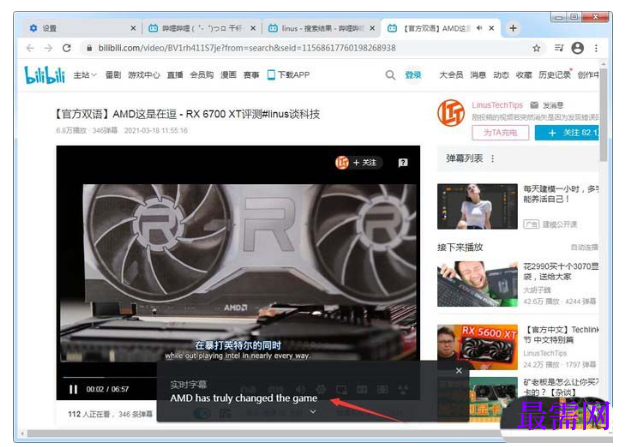Screen dimensions: 629x447
Task: Click the horizontal page scrollbar
Action: coord(265,433)
